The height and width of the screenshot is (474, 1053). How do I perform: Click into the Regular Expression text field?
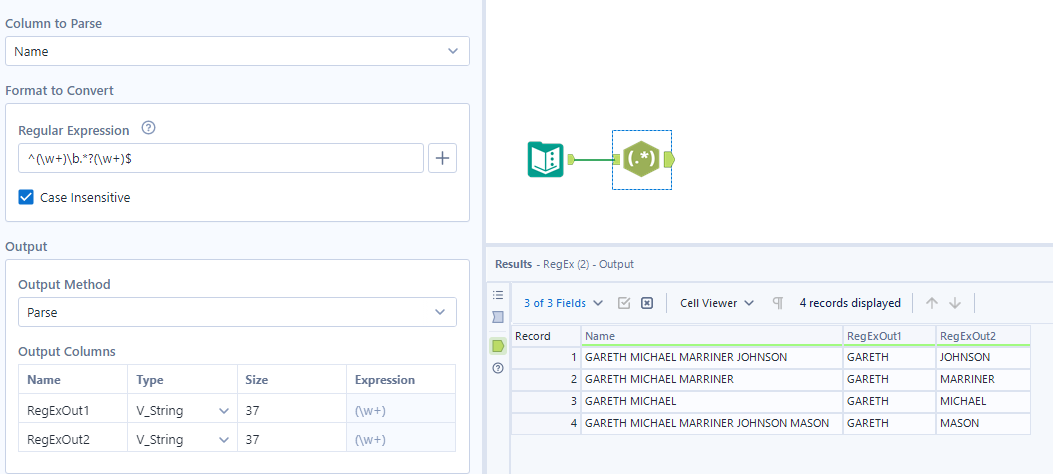(220, 158)
